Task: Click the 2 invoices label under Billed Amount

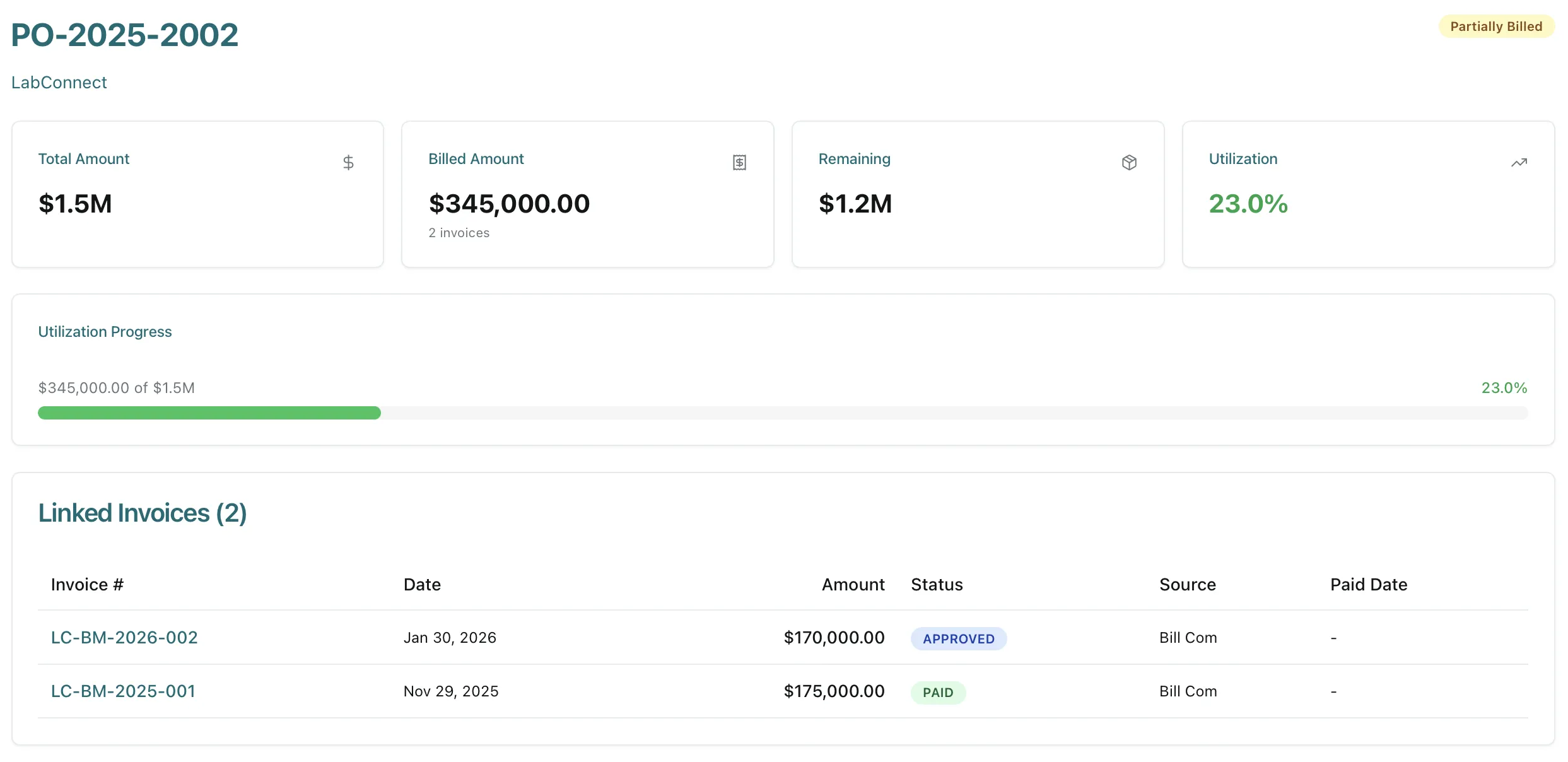Action: tap(459, 232)
